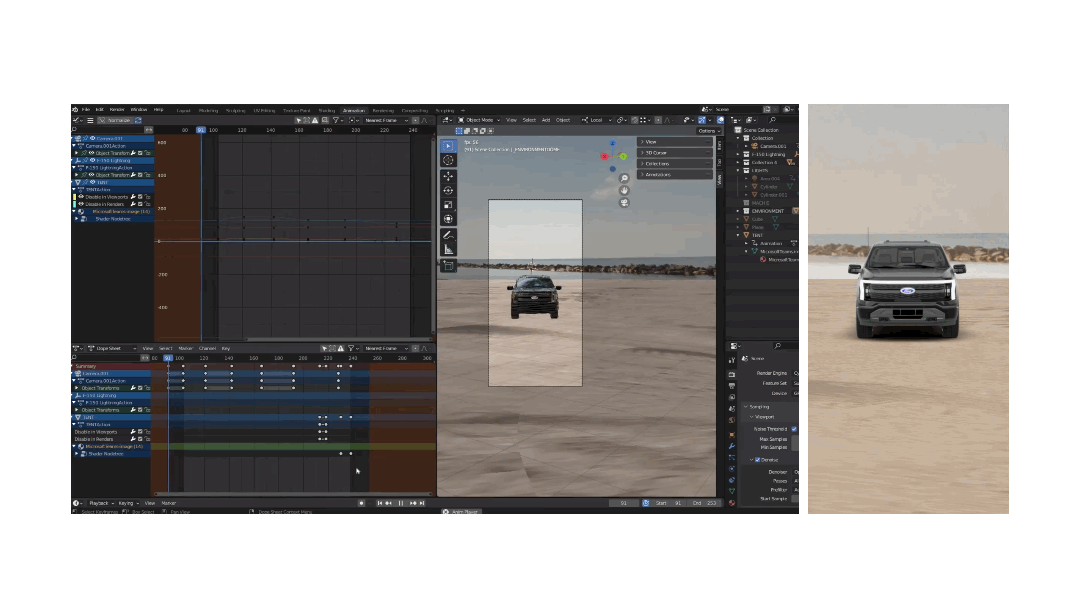The image size is (1080, 608).
Task: Click the use preview range clock icon
Action: point(645,503)
